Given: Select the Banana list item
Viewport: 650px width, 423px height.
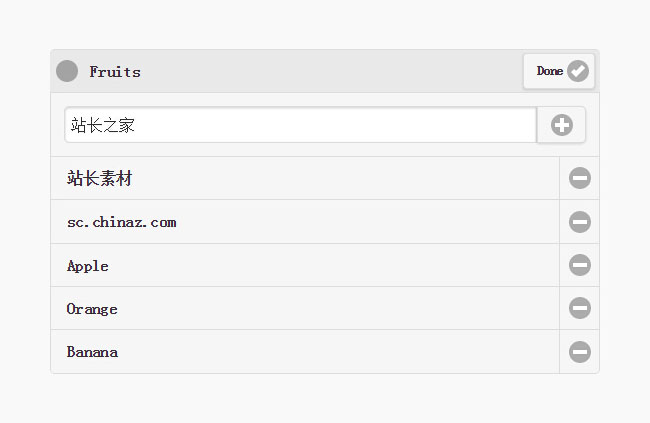Looking at the screenshot, I should pos(92,352).
